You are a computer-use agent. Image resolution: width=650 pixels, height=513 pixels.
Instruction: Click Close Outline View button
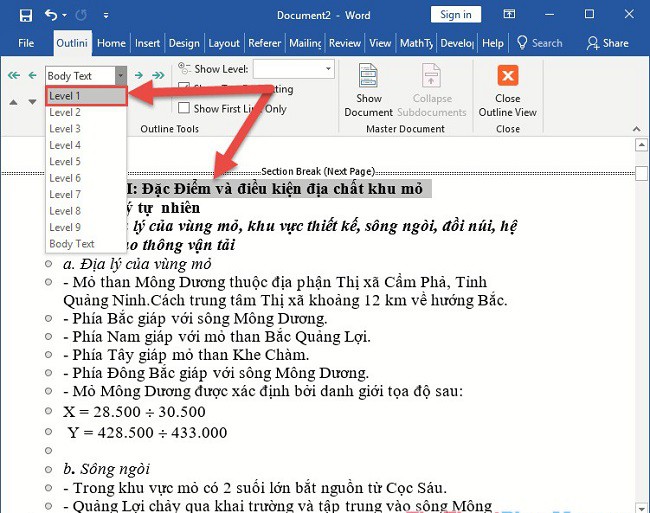pos(507,91)
